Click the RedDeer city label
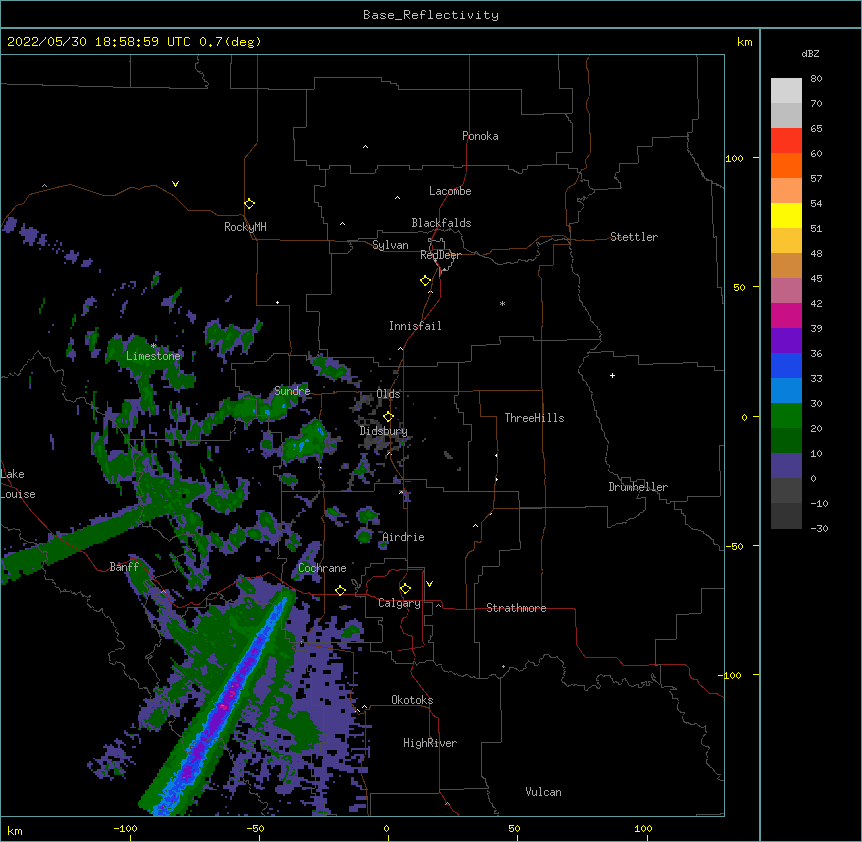This screenshot has width=862, height=842. click(440, 255)
